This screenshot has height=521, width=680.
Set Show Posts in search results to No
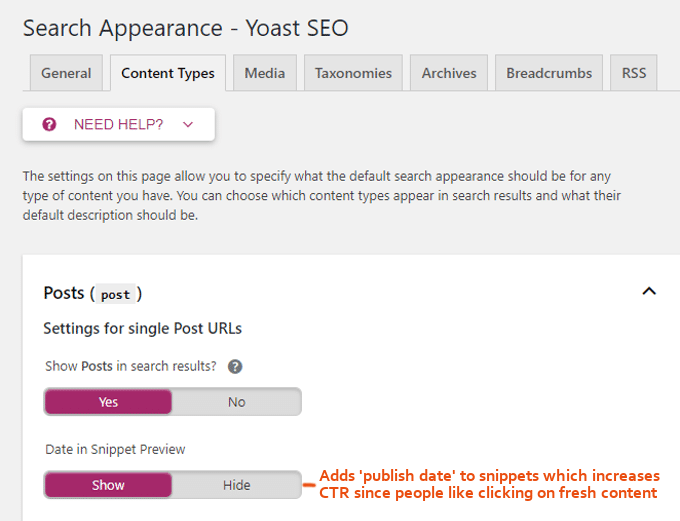click(x=236, y=402)
